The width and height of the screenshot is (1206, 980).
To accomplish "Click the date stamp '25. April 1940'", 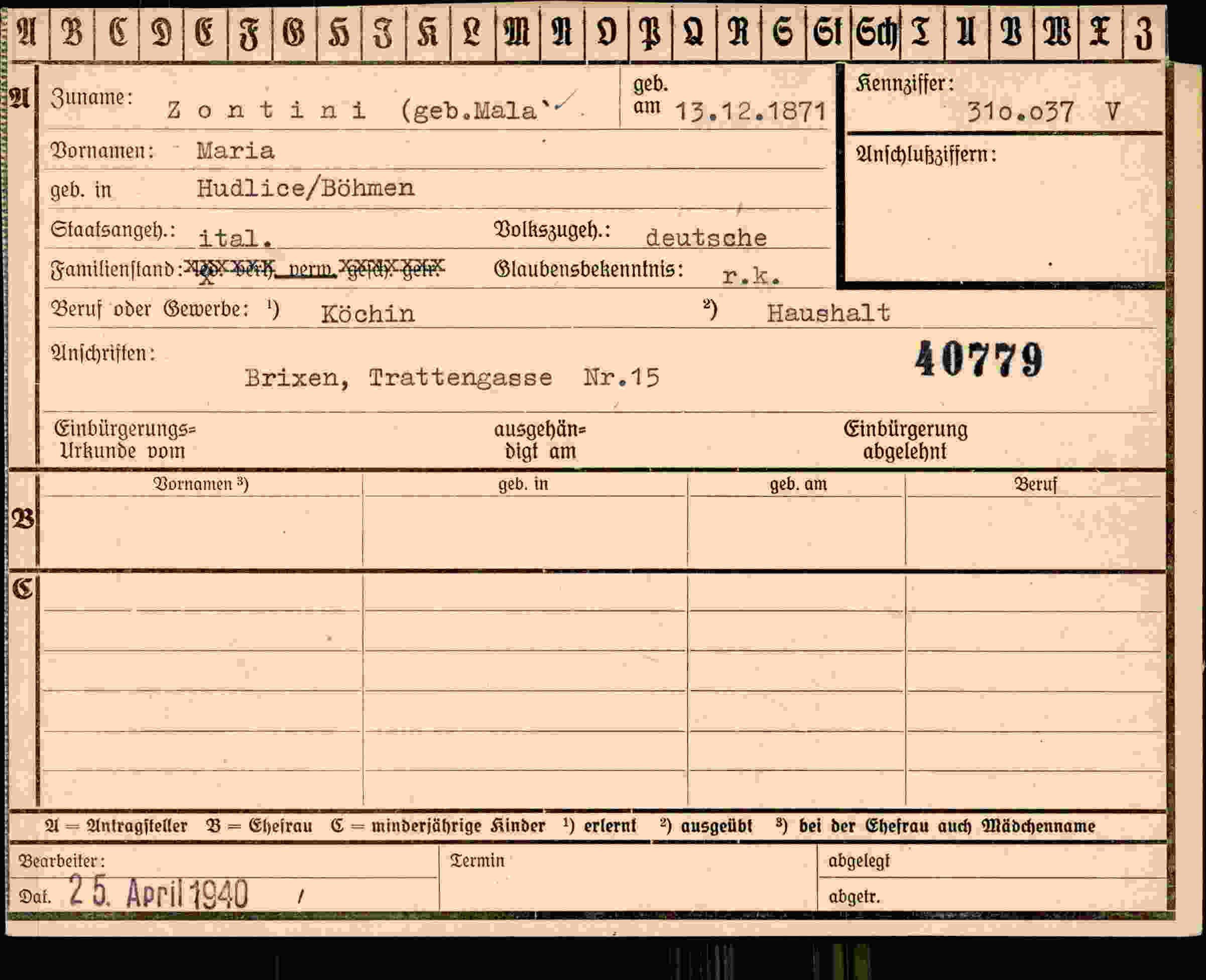I will click(159, 892).
